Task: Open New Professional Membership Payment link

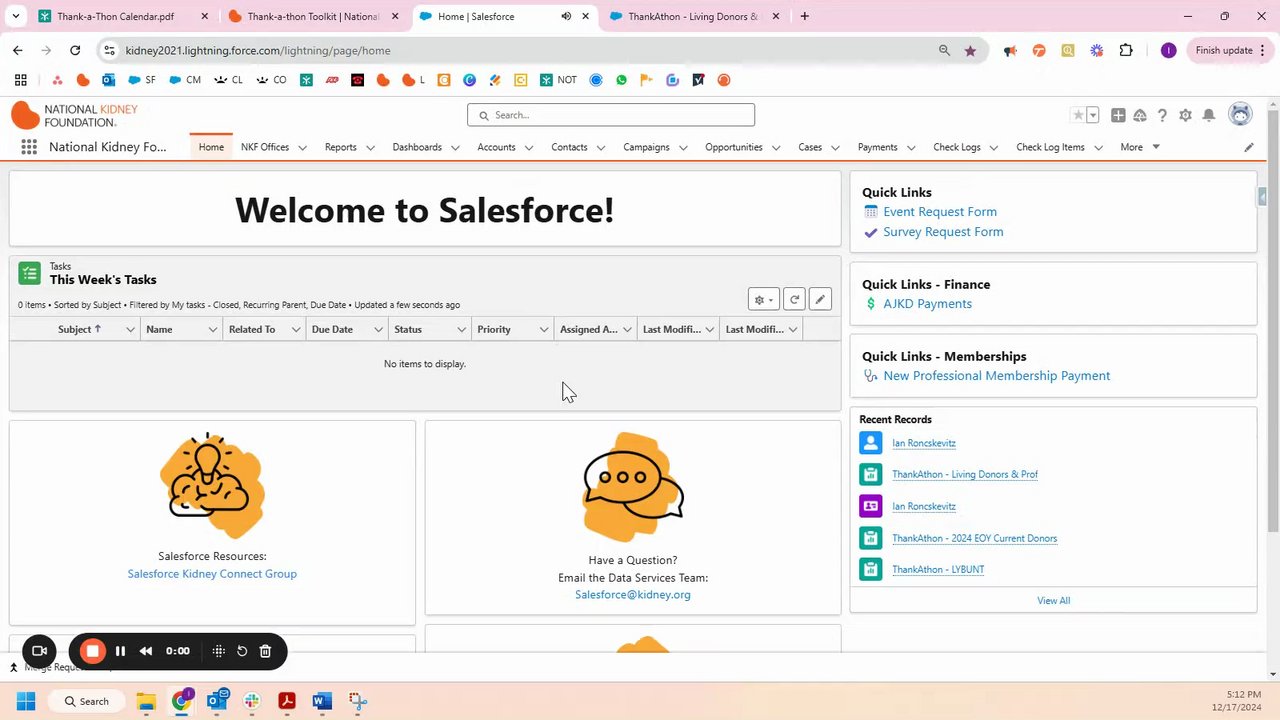Action: pyautogui.click(x=996, y=376)
